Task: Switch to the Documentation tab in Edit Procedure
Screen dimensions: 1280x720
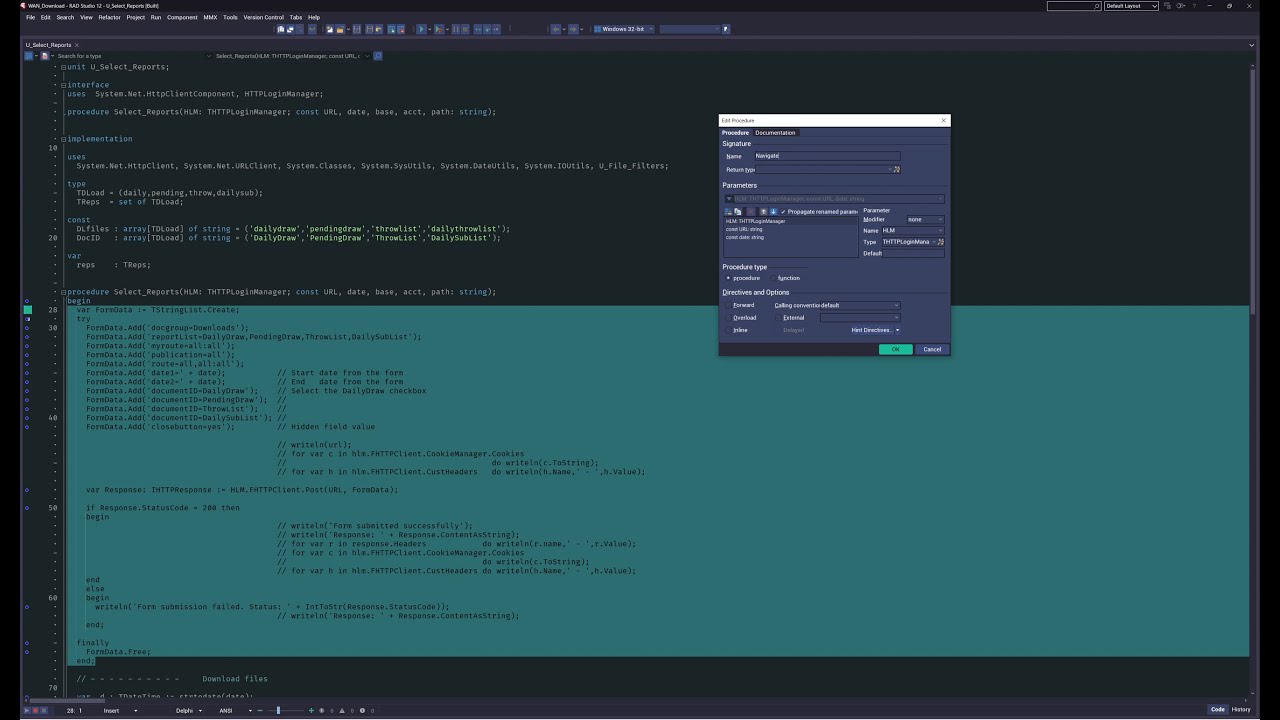Action: pyautogui.click(x=775, y=133)
